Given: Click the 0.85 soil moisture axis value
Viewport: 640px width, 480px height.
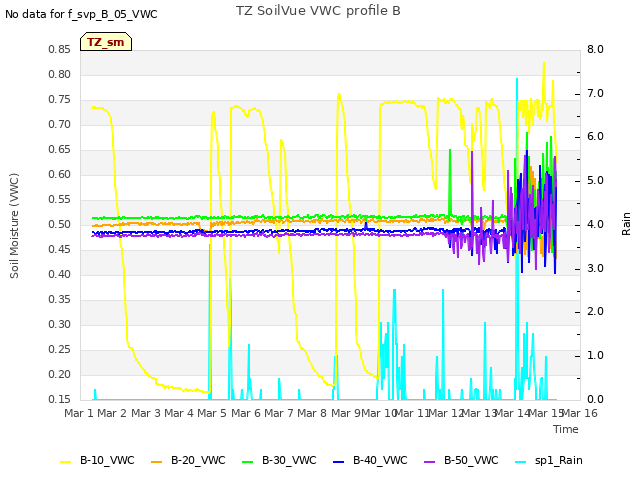Looking at the screenshot, I should 60,50.
